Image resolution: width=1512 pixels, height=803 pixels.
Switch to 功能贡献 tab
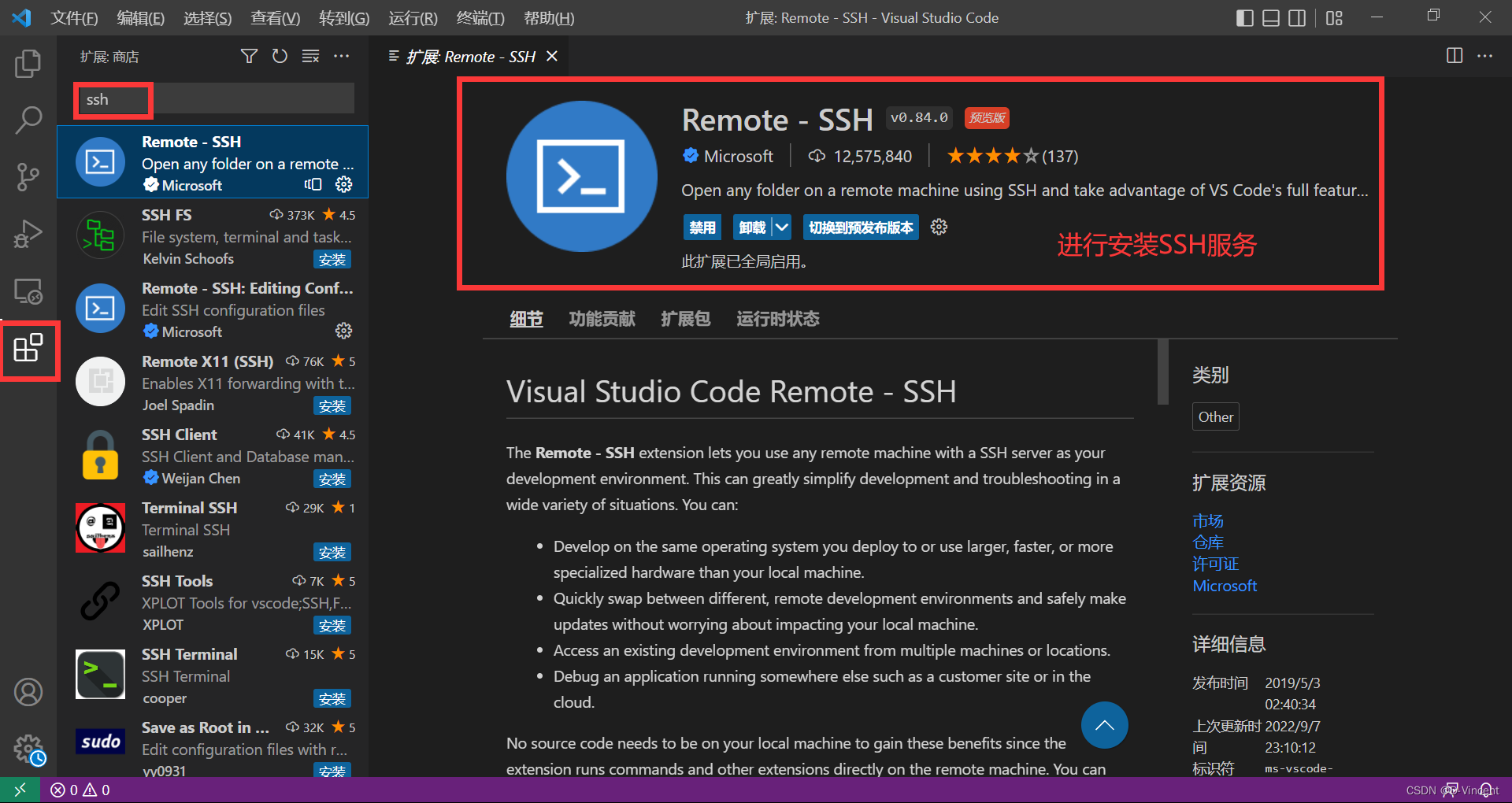pos(602,319)
